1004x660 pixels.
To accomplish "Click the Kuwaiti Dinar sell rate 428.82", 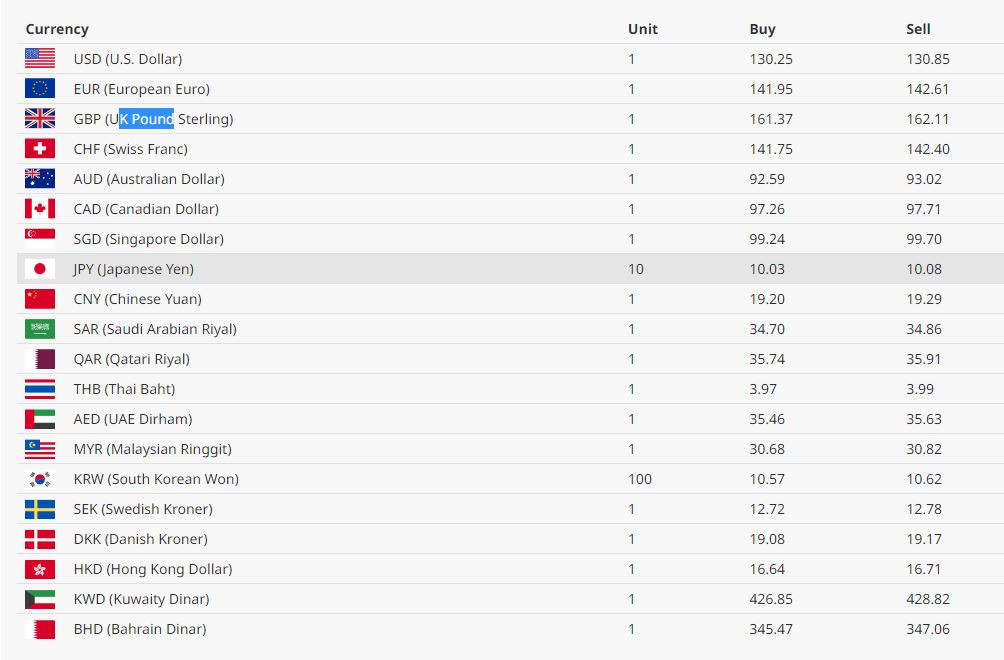I will 928,599.
